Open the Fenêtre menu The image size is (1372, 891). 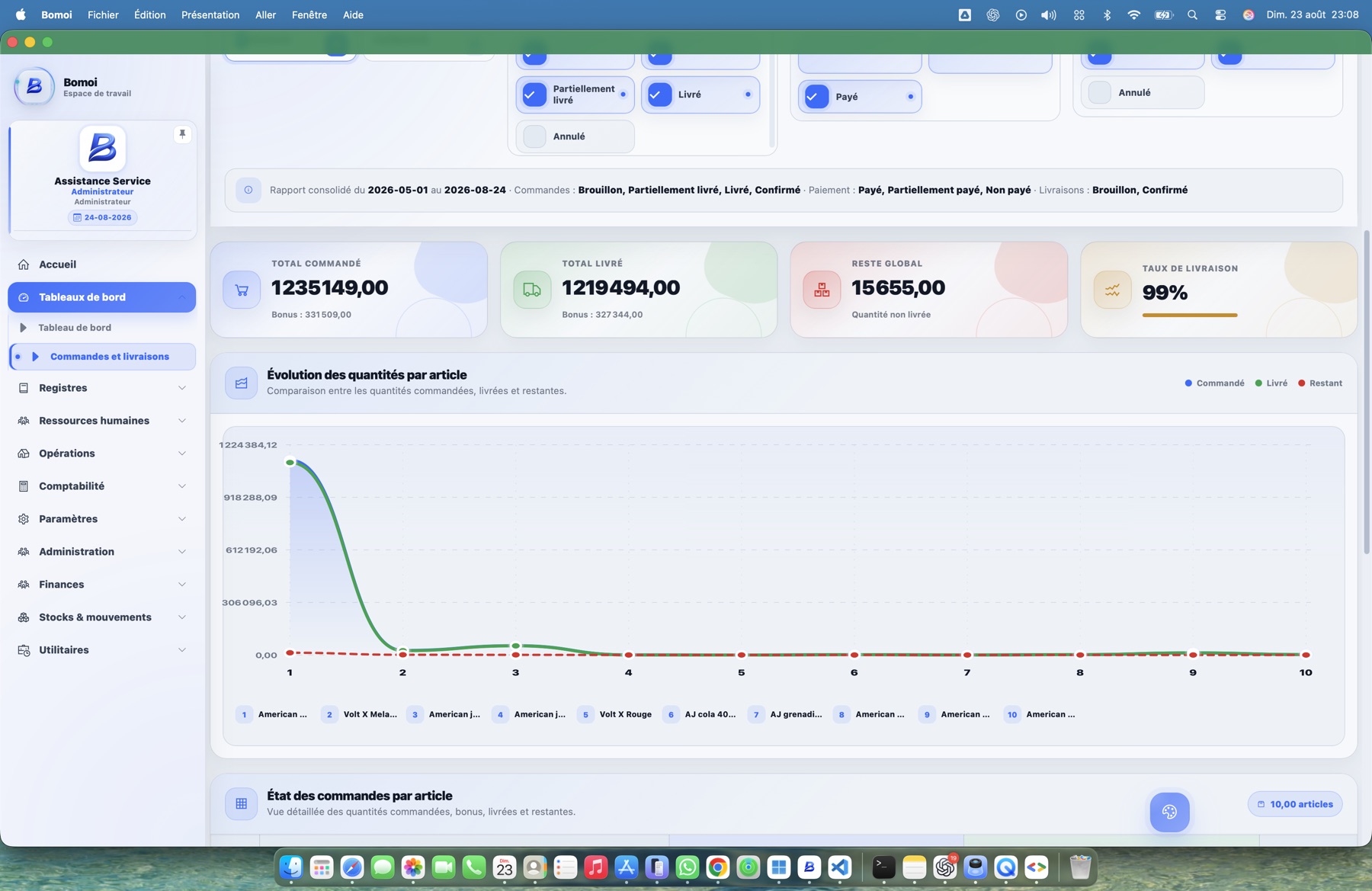point(309,14)
